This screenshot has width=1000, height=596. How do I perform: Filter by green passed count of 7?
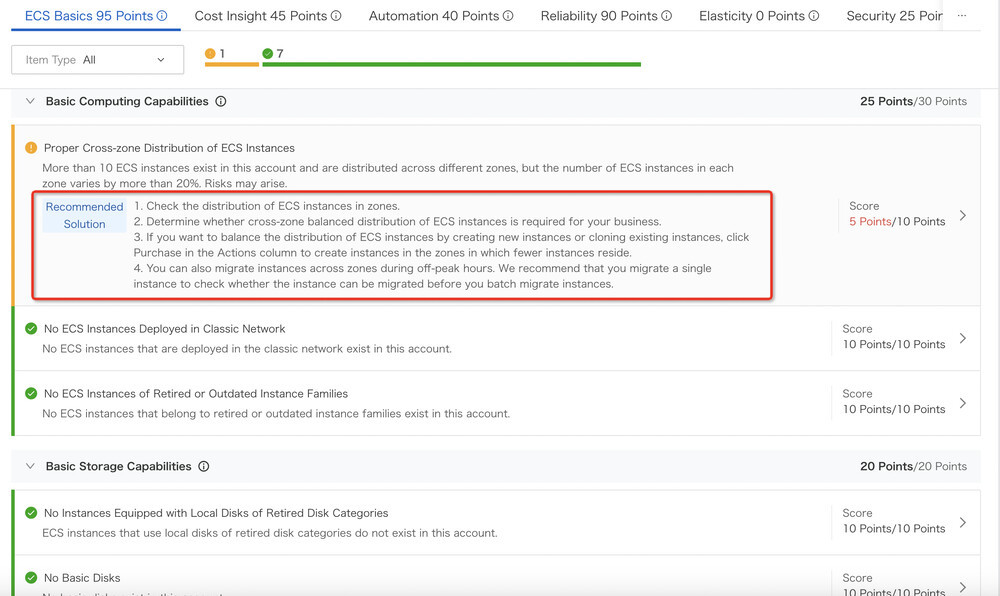[273, 54]
